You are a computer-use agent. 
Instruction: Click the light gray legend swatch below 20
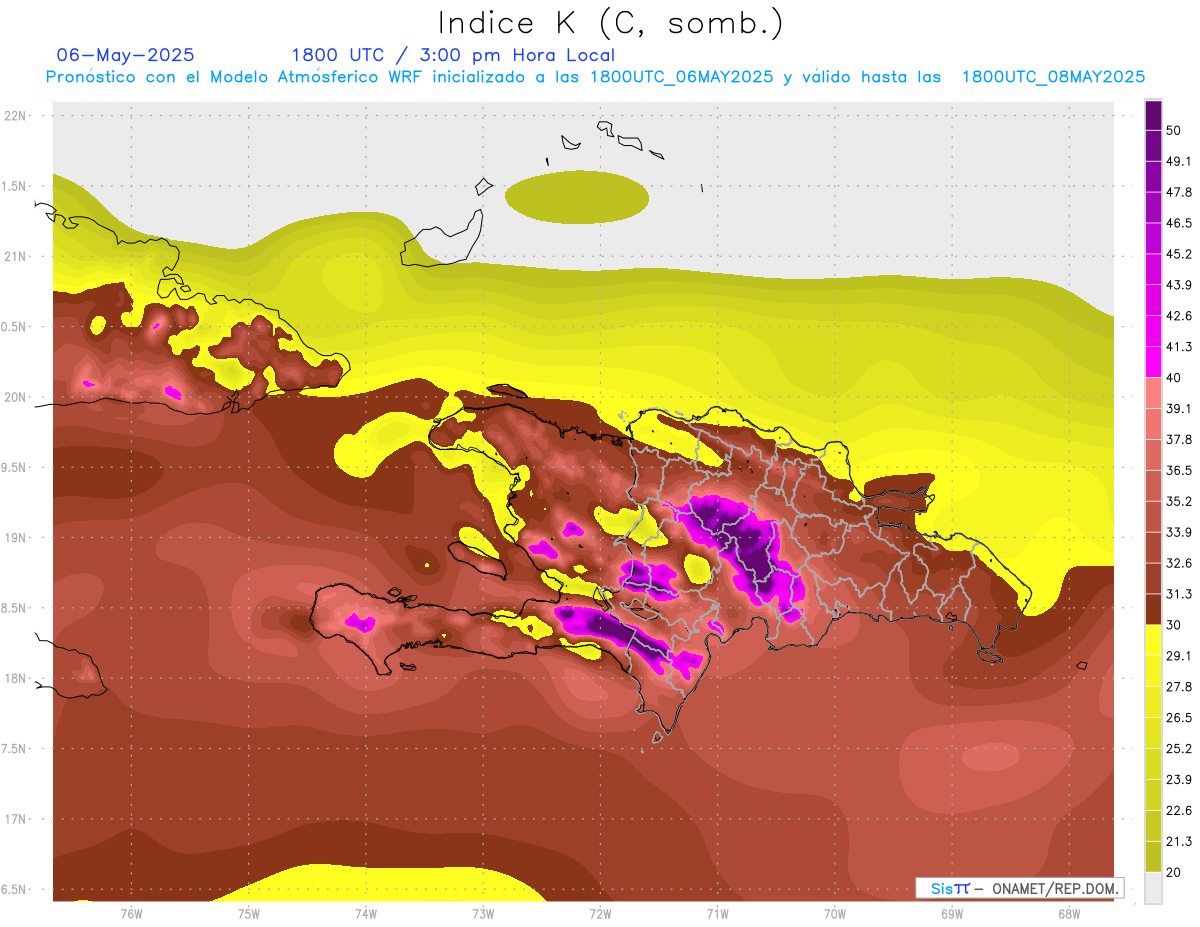[x=1153, y=888]
